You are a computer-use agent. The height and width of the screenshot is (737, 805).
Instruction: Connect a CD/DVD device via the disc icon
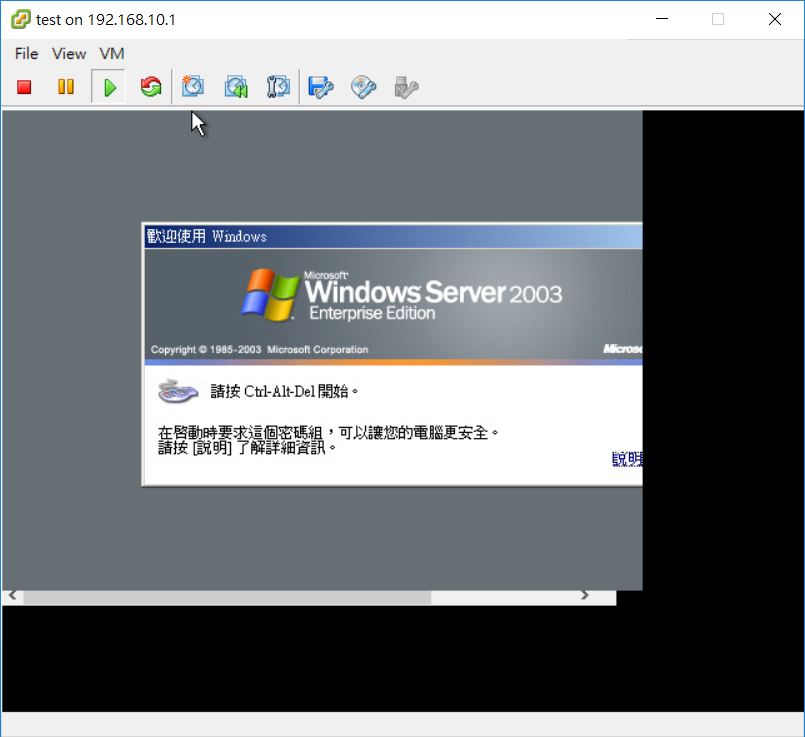[363, 87]
